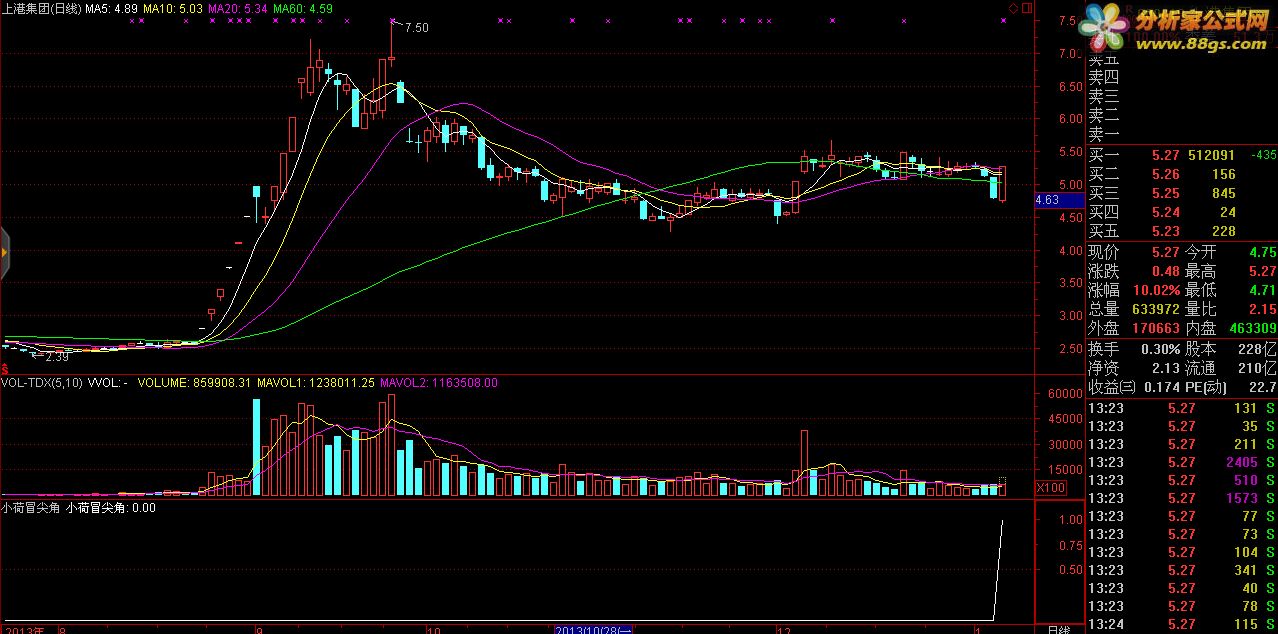Click the MAVOL1: 1238011.25 label

click(316, 382)
